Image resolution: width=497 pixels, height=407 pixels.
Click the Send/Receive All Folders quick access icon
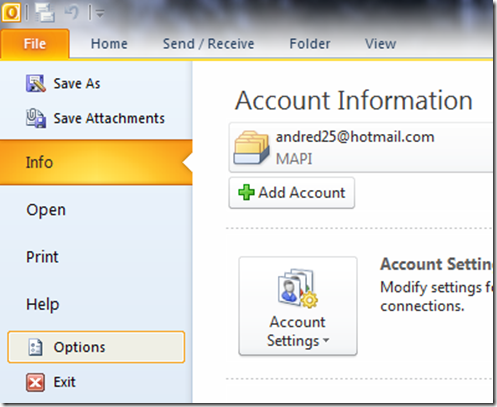[x=45, y=13]
